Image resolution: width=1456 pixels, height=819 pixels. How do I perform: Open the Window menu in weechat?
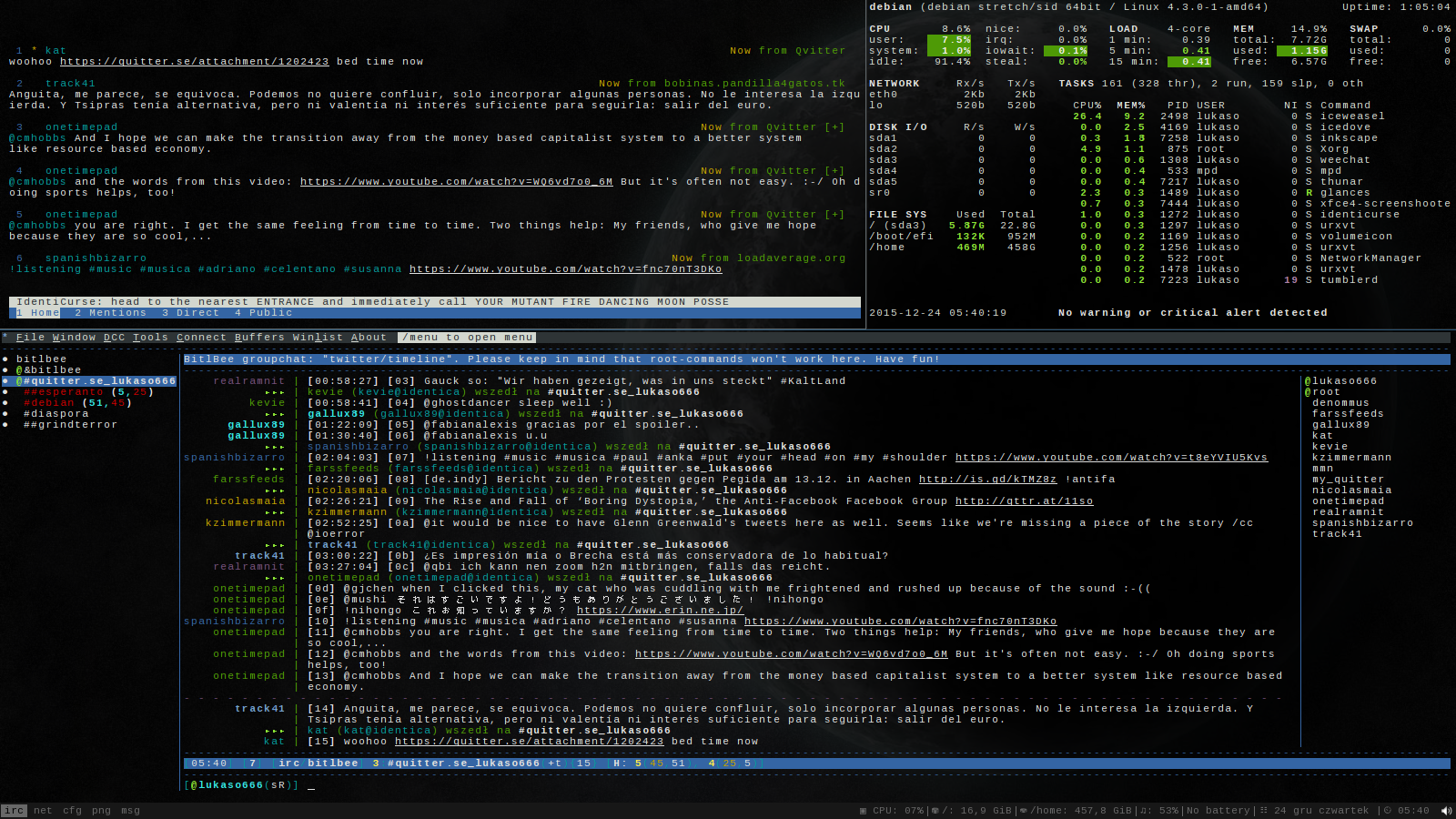[74, 338]
